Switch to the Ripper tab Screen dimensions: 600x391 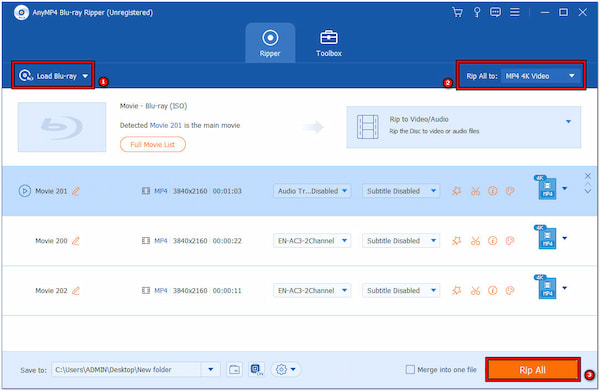(270, 43)
